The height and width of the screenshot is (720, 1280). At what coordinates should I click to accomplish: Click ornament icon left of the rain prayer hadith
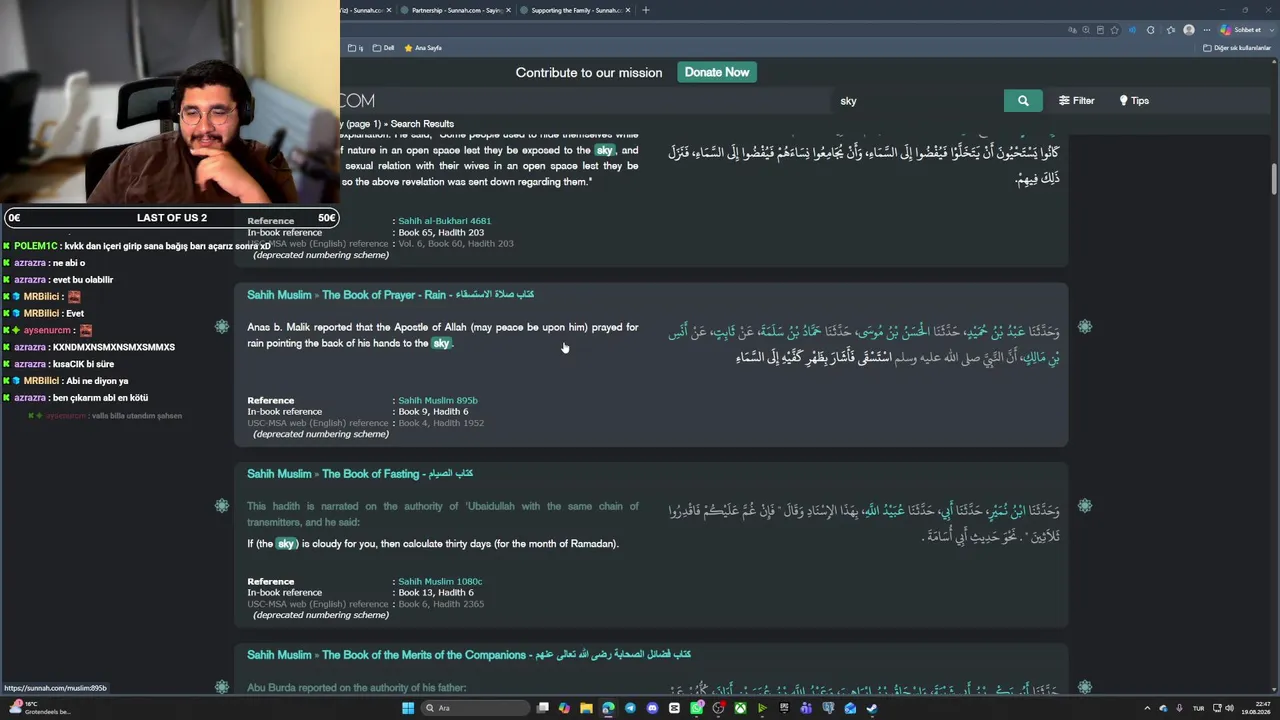(x=222, y=327)
